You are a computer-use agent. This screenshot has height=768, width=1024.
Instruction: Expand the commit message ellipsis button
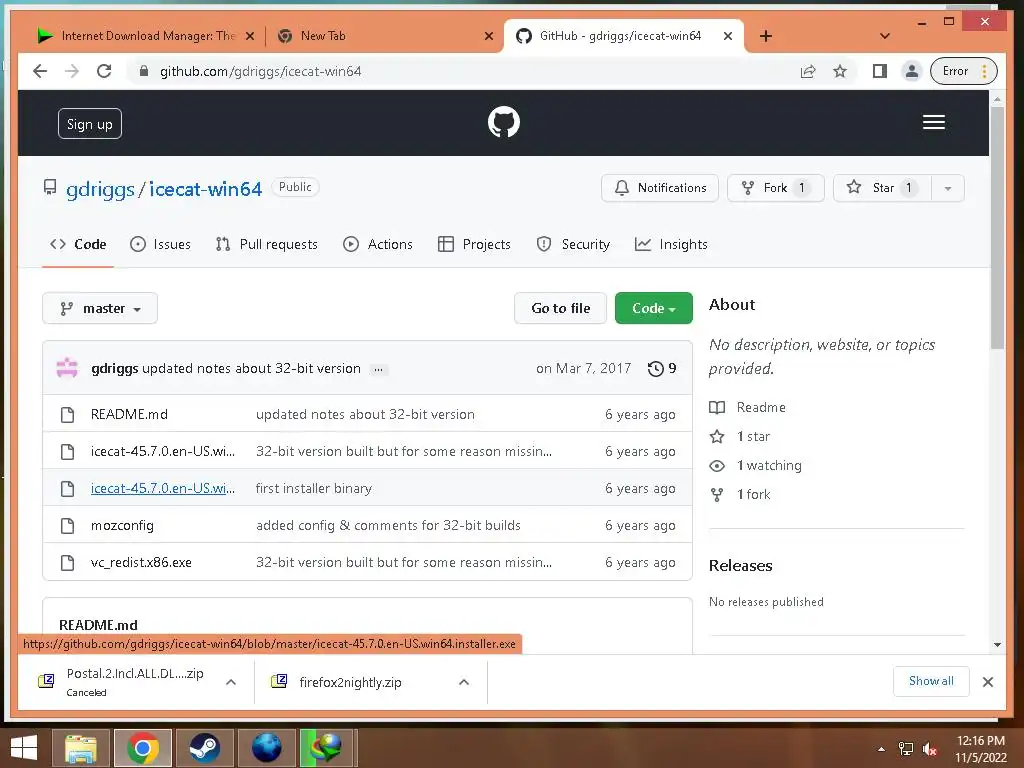(378, 370)
